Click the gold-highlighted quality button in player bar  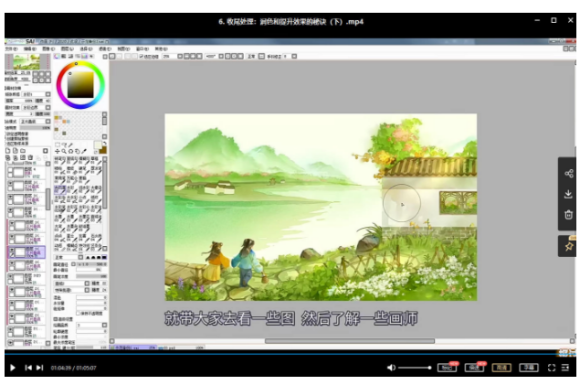point(502,368)
